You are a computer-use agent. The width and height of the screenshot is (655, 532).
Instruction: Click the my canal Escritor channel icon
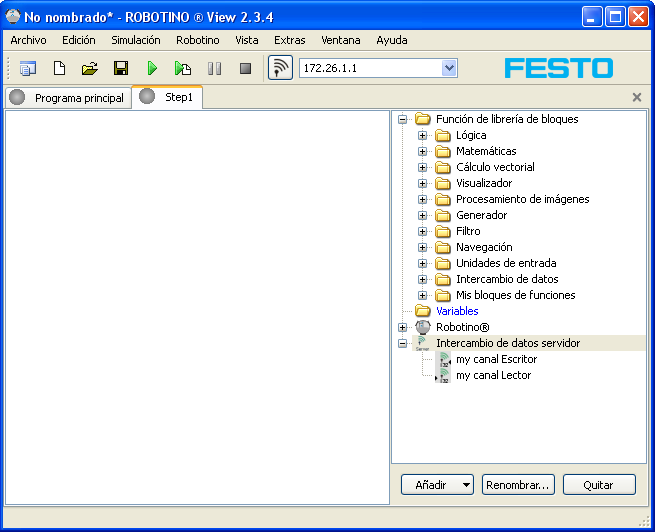[443, 359]
